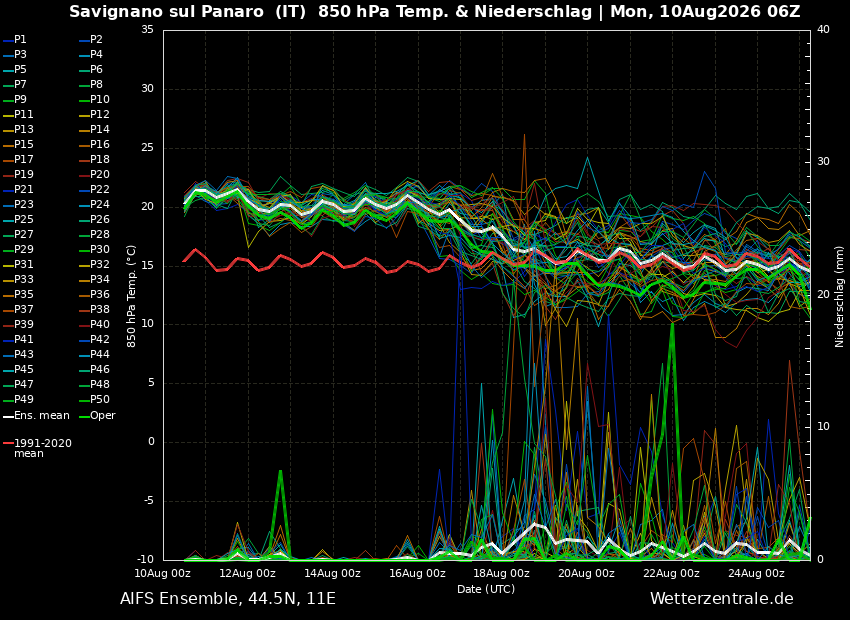This screenshot has width=850, height=620.
Task: Select the P5 legend label
Action: tap(15, 69)
